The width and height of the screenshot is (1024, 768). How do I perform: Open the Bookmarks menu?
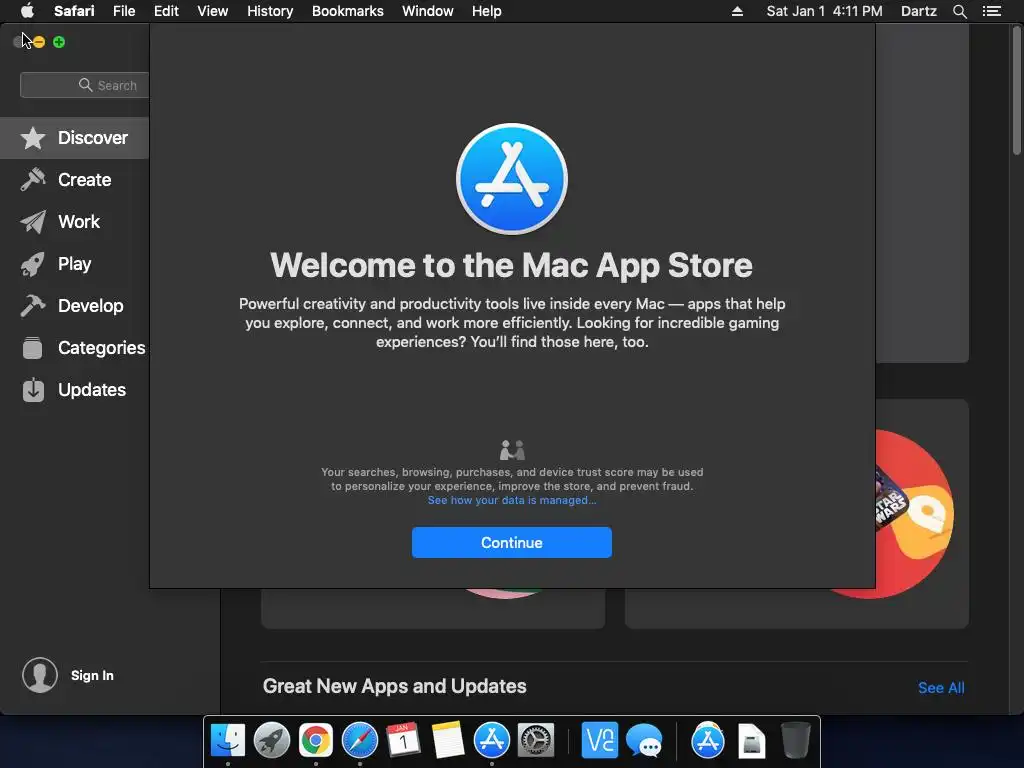(347, 11)
